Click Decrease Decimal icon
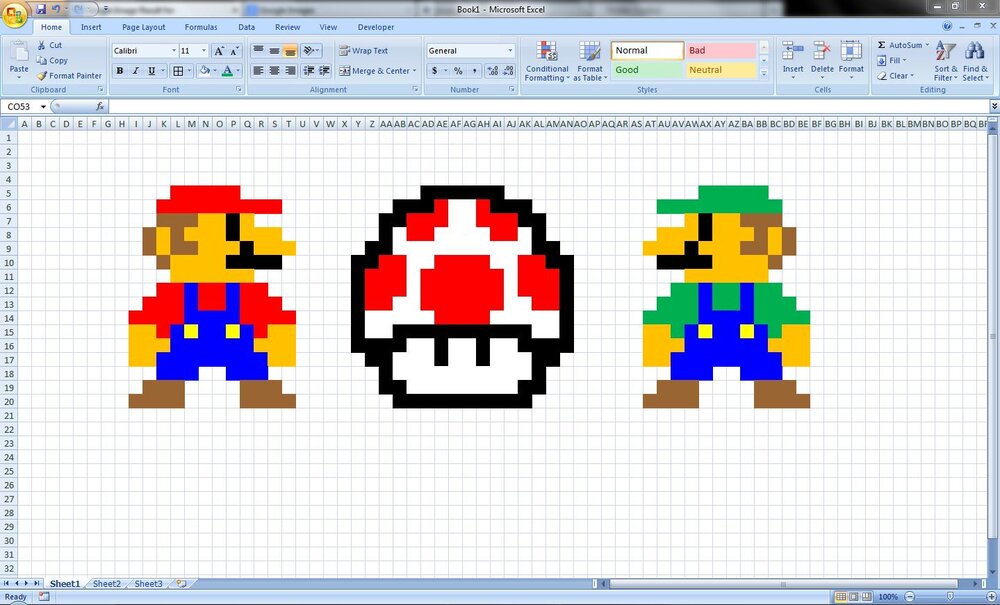1000x605 pixels. click(508, 71)
